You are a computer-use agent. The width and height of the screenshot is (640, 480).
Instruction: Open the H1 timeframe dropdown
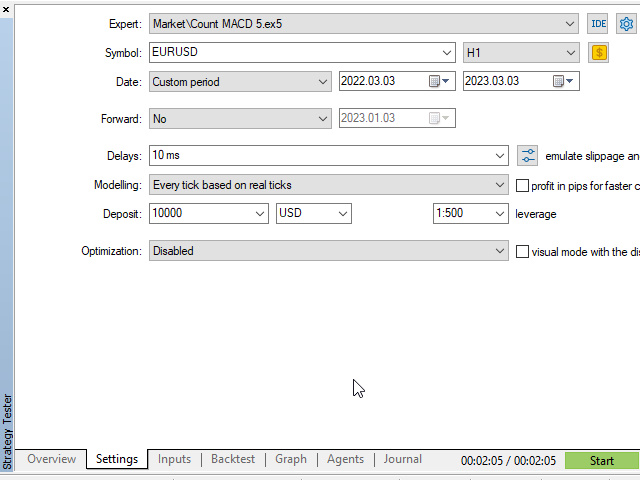571,53
